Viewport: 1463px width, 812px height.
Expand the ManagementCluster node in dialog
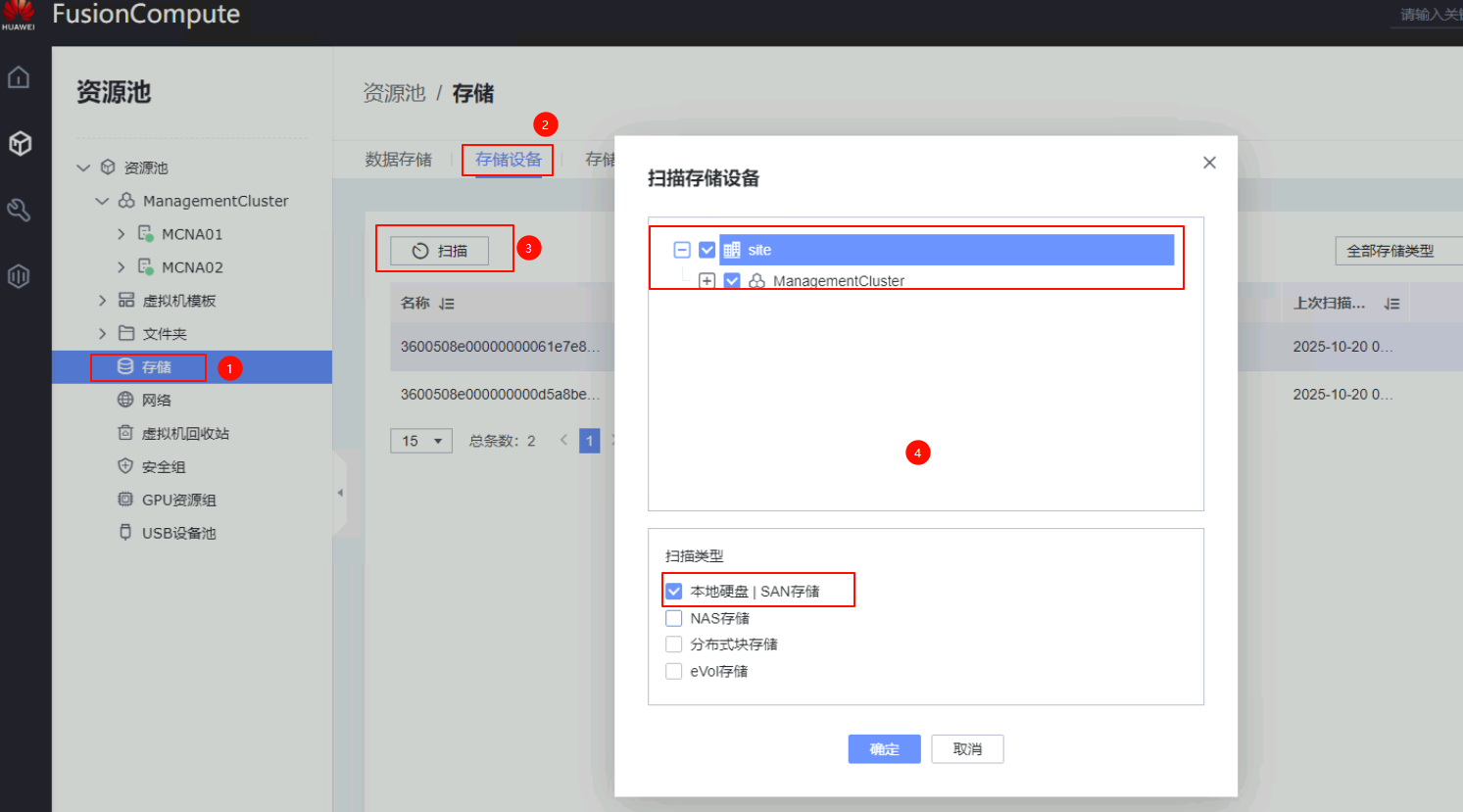(707, 281)
